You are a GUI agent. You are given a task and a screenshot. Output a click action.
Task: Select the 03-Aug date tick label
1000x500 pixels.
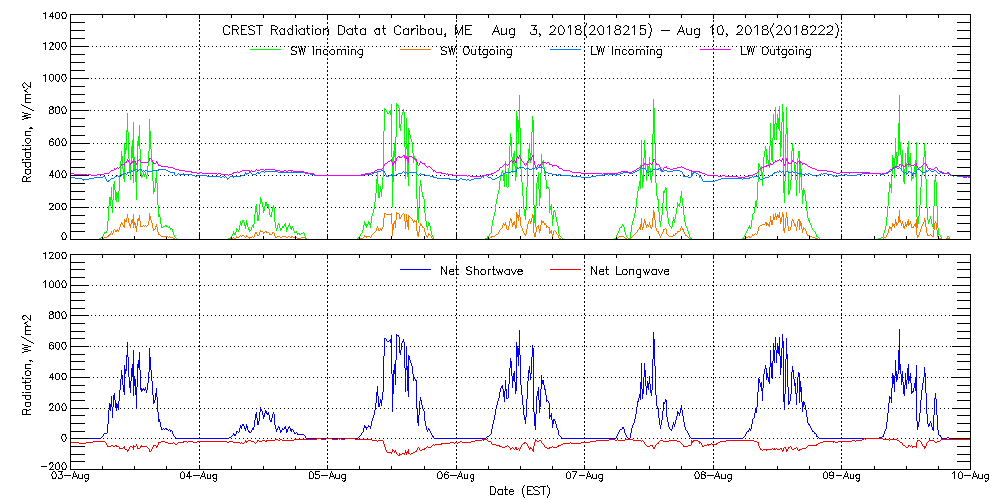pos(71,477)
